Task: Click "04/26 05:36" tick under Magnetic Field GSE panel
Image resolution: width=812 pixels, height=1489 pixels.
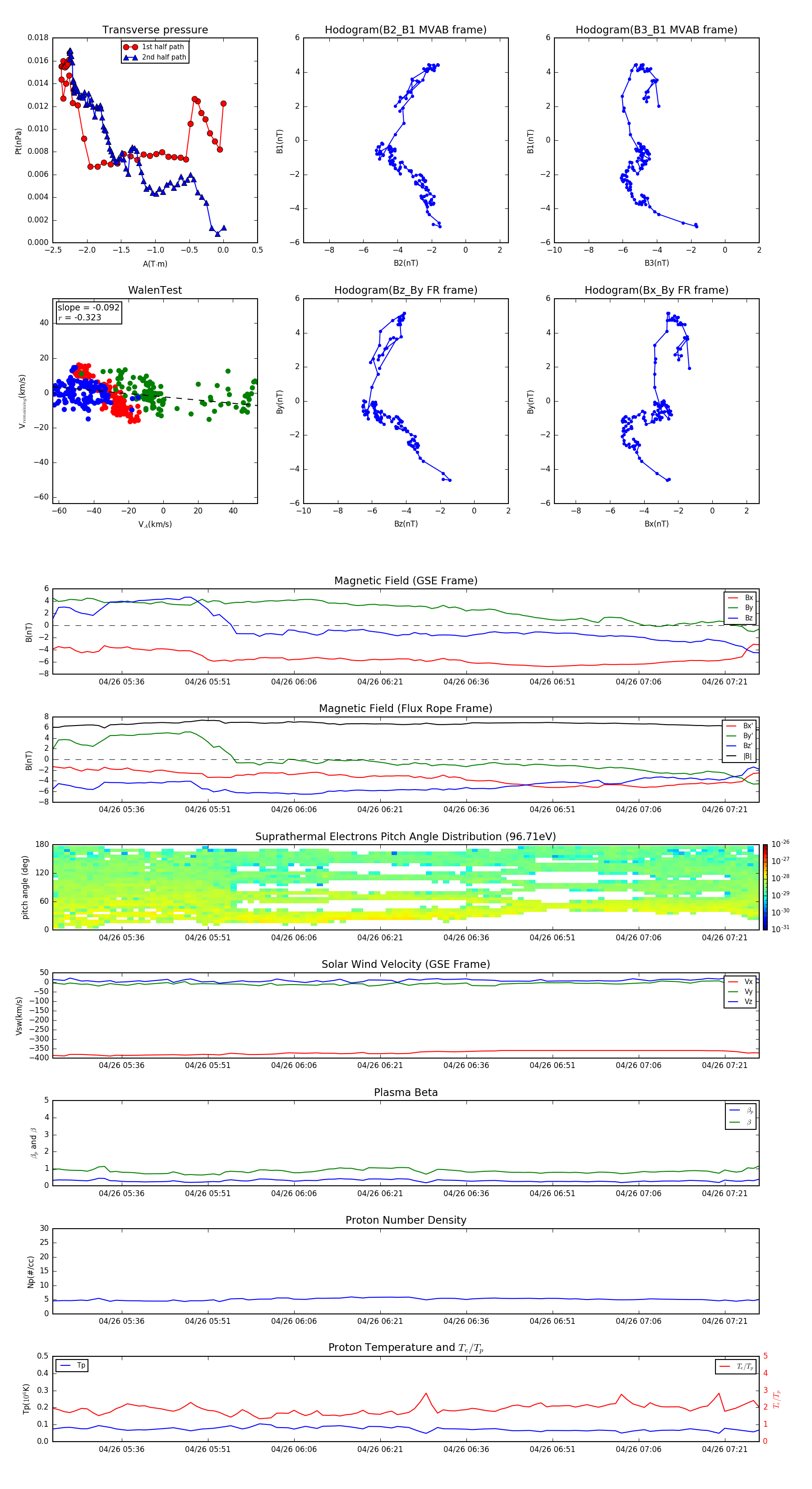Action: (x=121, y=682)
